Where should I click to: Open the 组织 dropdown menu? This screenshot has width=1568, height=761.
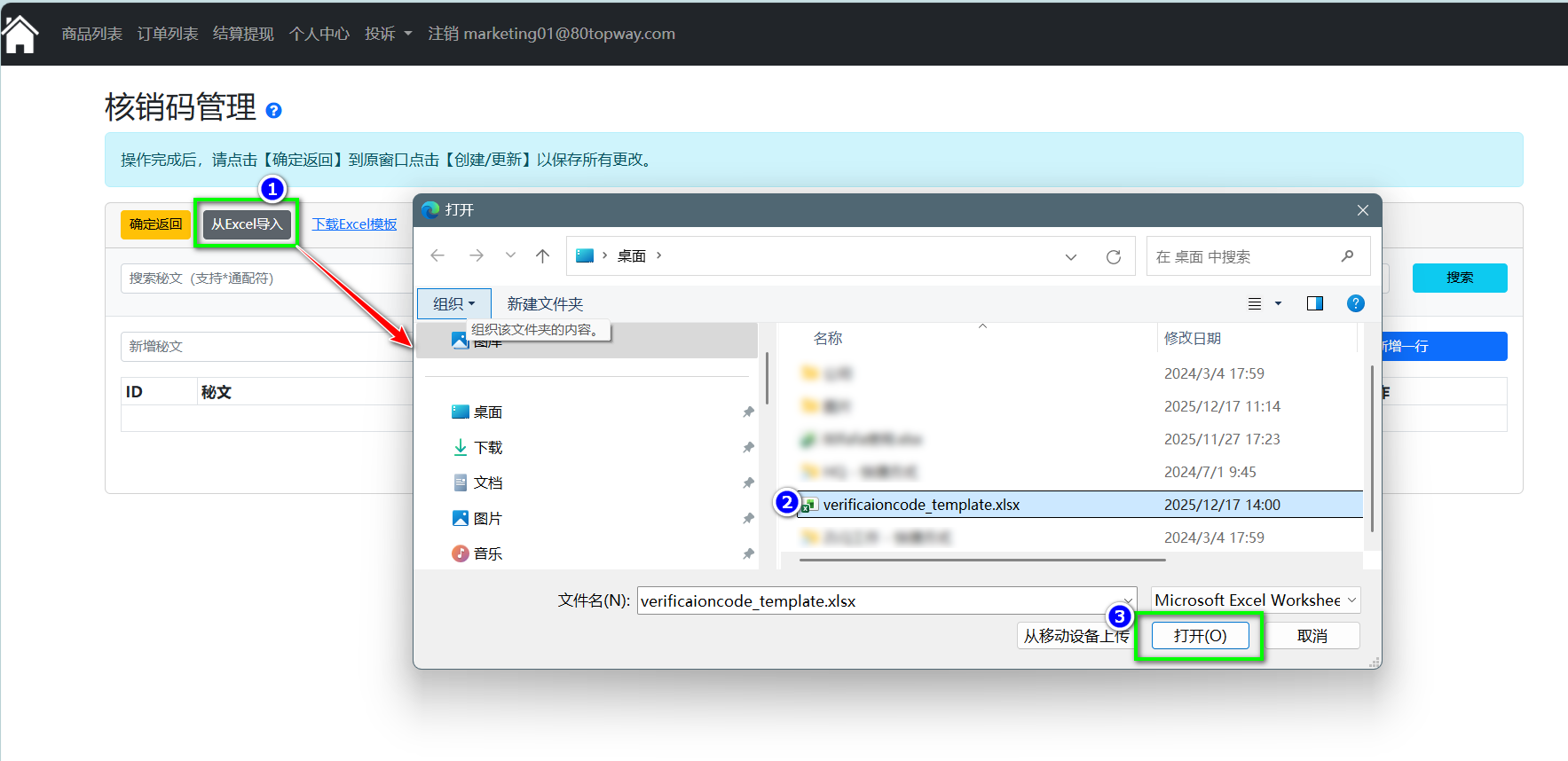453,304
